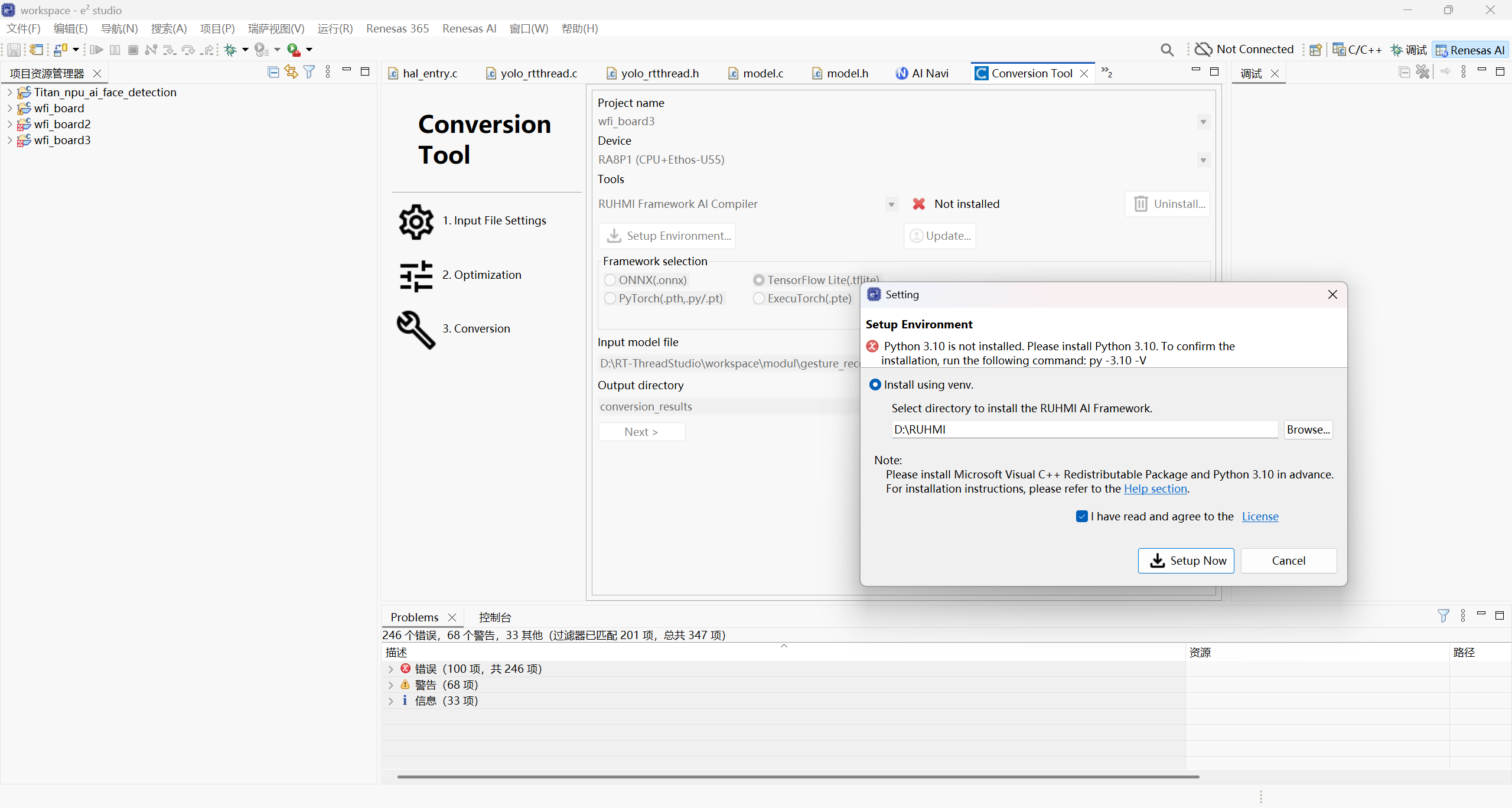Click the magnifier search icon in toolbar
The height and width of the screenshot is (808, 1512).
[1167, 50]
